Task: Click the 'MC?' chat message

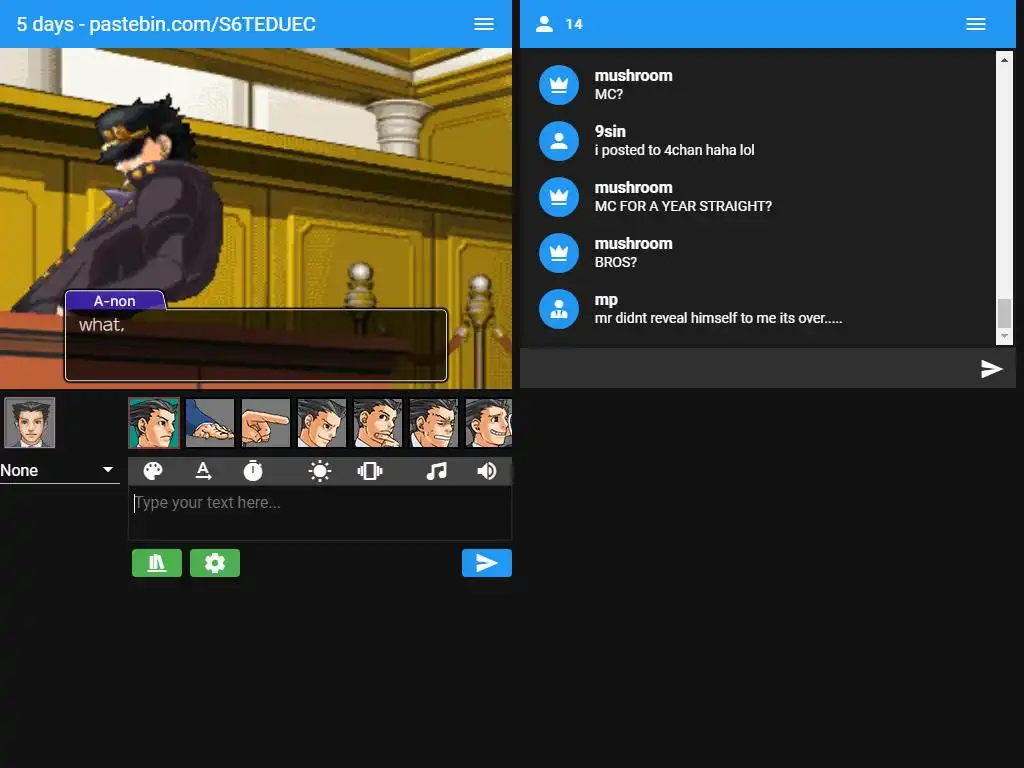Action: (609, 94)
